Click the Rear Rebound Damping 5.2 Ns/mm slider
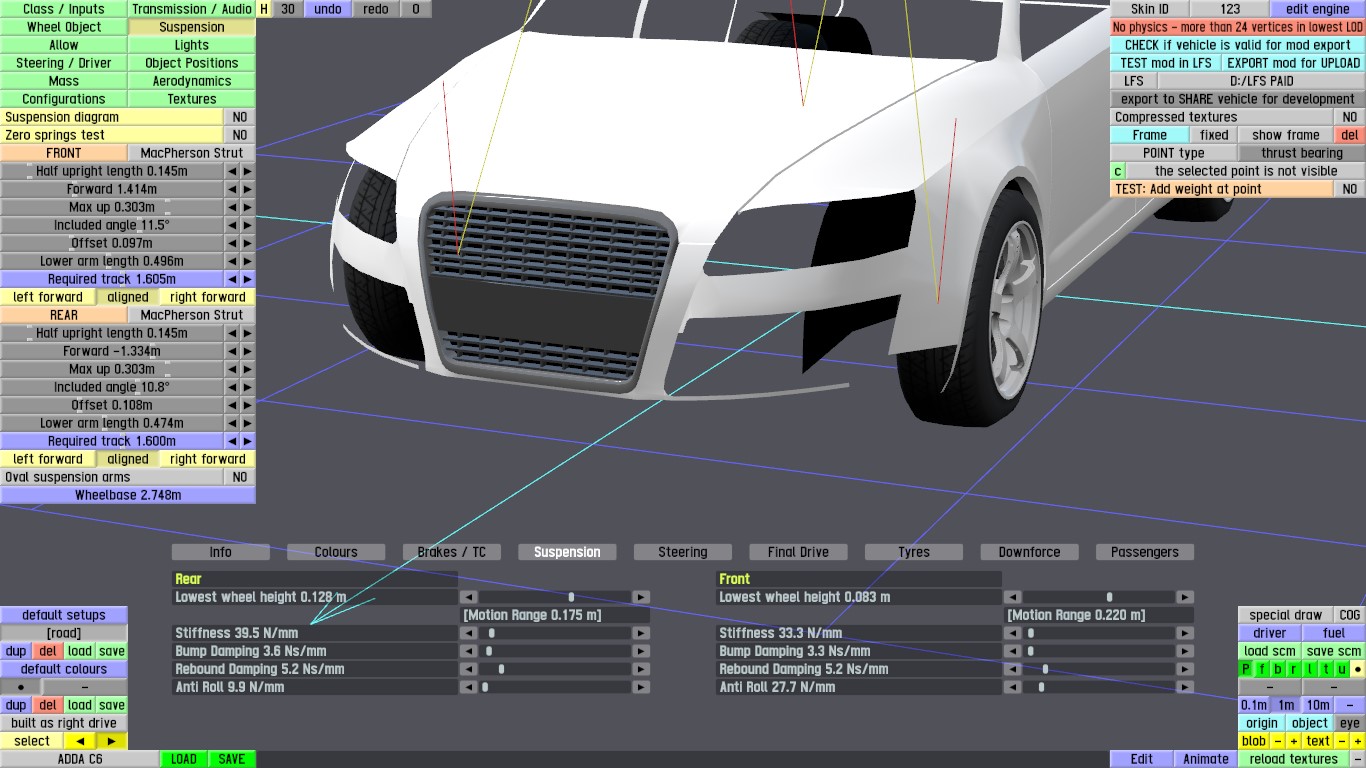Image resolution: width=1366 pixels, height=768 pixels. [554, 669]
